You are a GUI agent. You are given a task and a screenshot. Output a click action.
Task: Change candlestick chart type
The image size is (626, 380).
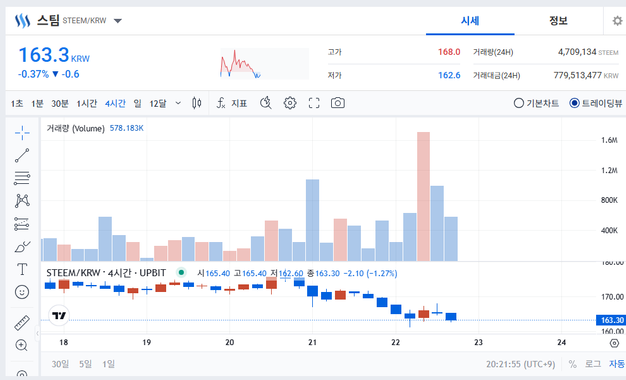(x=196, y=103)
